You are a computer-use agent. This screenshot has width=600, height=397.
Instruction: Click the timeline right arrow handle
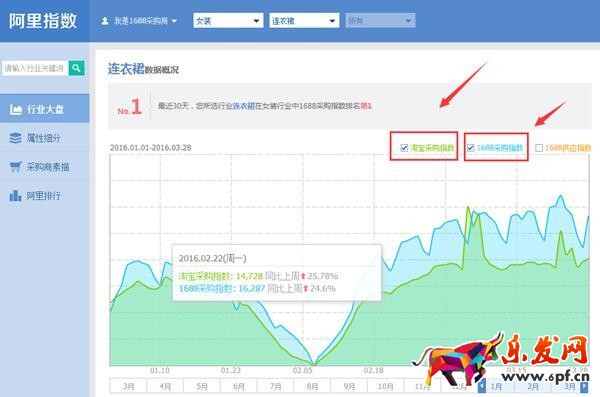coord(584,387)
